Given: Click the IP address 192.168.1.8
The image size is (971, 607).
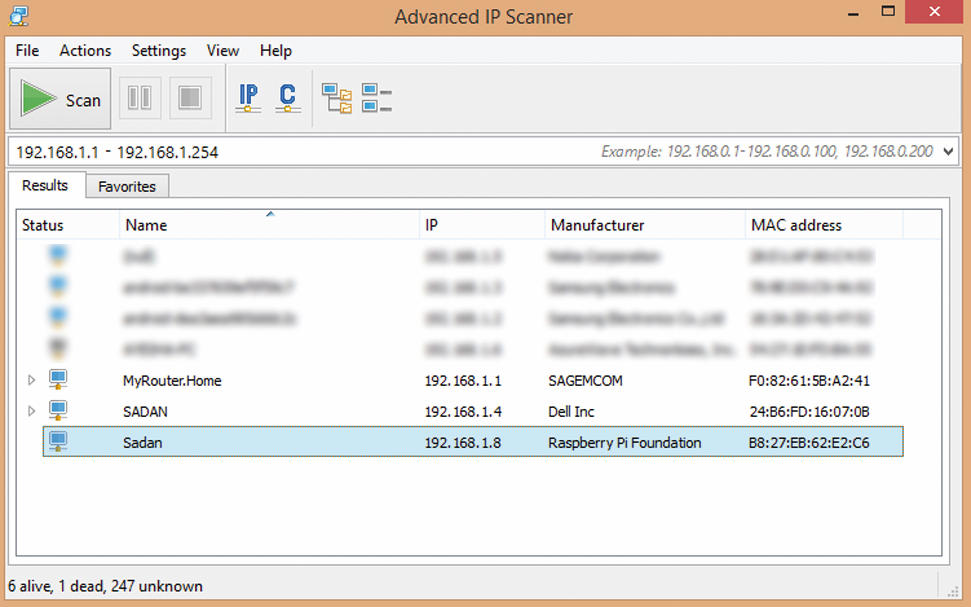Looking at the screenshot, I should tap(463, 443).
